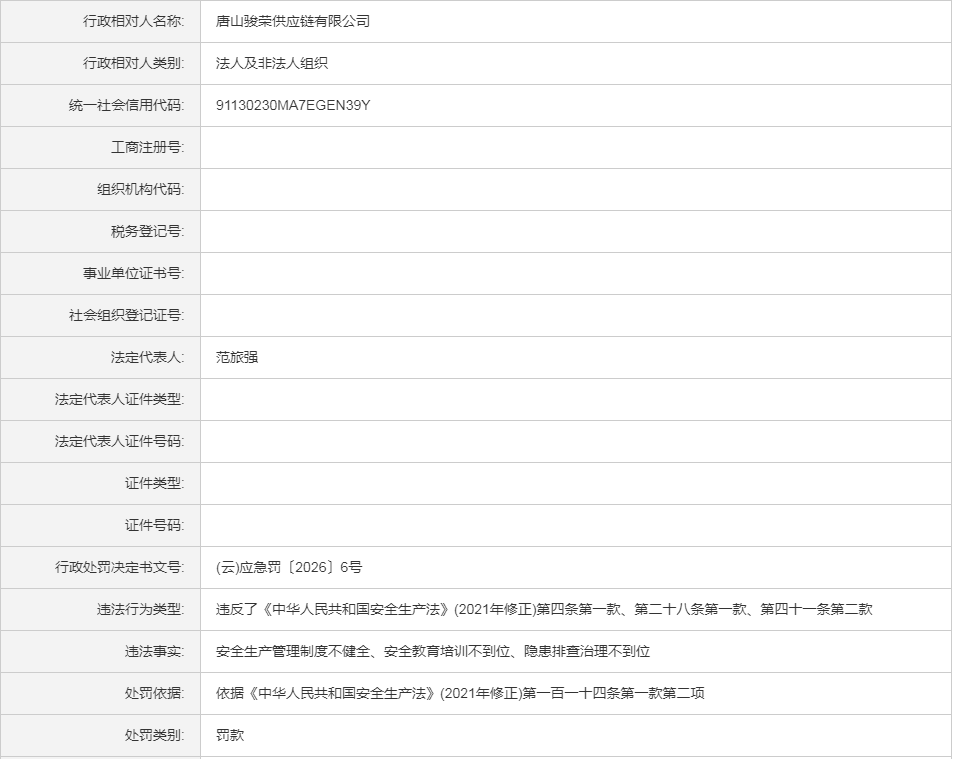Select the penalty document number (云)应急罚〔2026〕6号

(x=289, y=567)
